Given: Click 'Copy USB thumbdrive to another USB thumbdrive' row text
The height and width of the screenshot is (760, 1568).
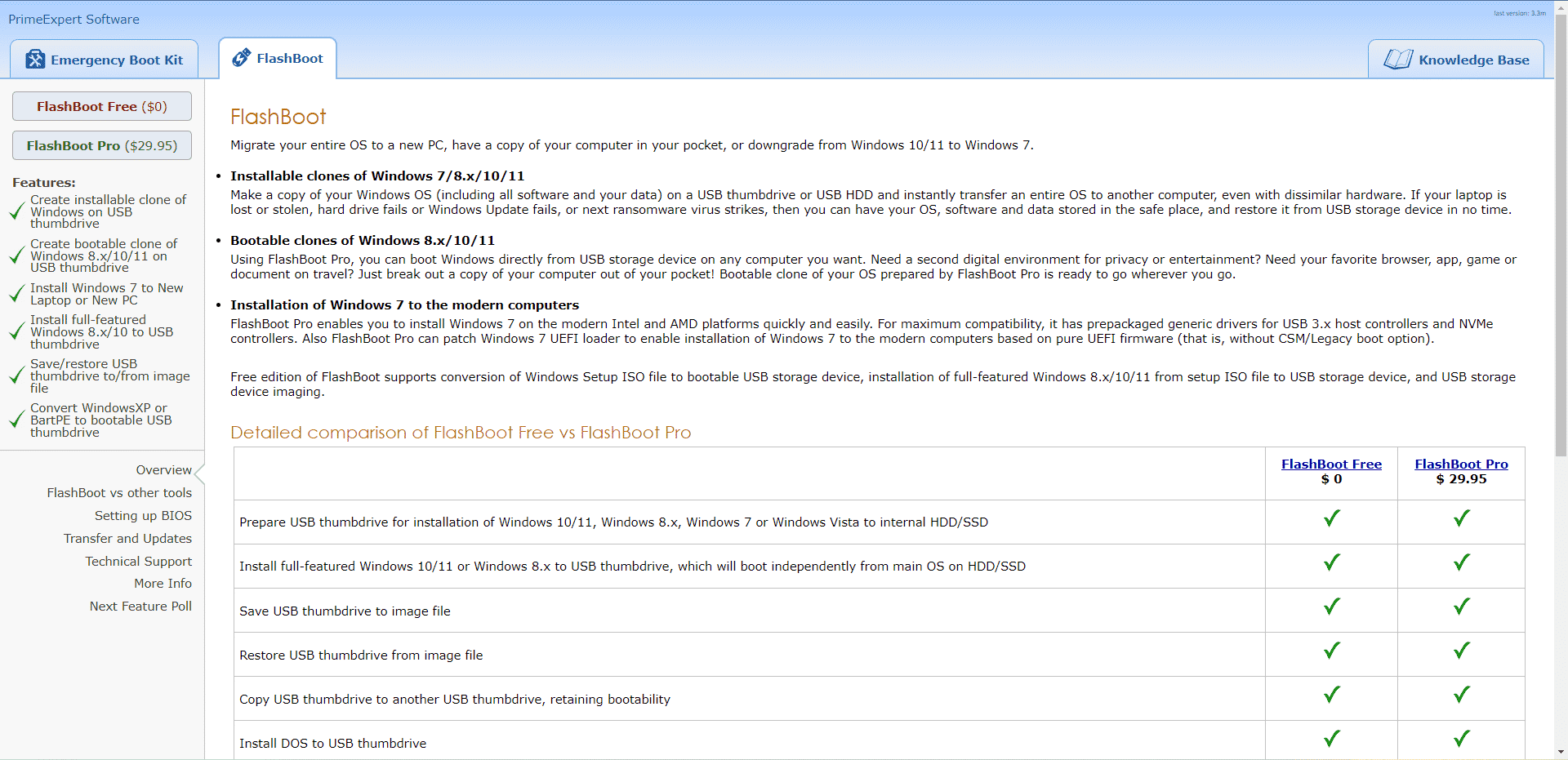Looking at the screenshot, I should 455,700.
